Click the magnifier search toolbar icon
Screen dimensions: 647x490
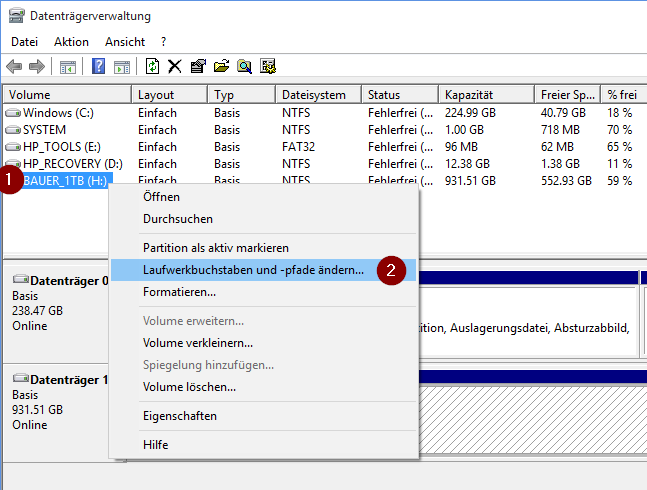click(x=244, y=66)
